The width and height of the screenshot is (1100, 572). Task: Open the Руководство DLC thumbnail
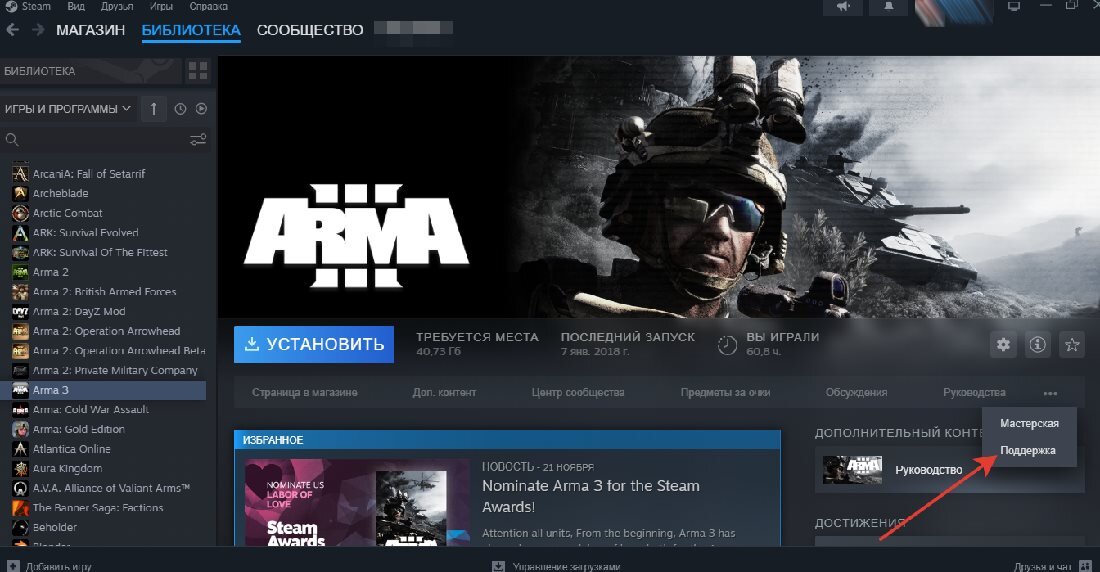tap(852, 470)
